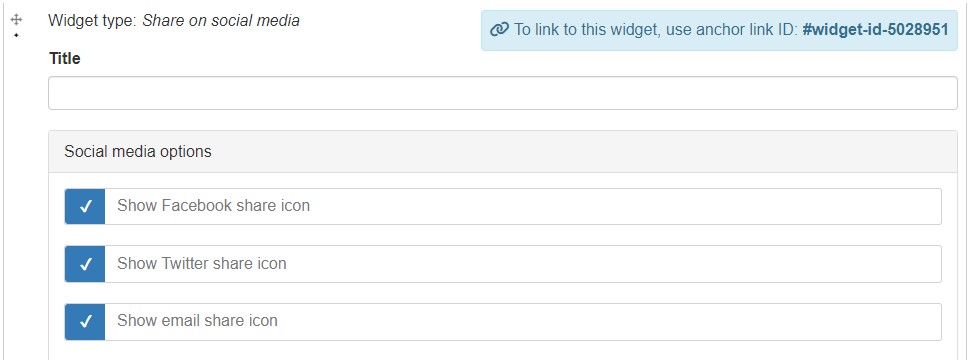Uncheck the Show Twitter share icon checkbox
Screen dimensions: 972x360
pyautogui.click(x=85, y=264)
